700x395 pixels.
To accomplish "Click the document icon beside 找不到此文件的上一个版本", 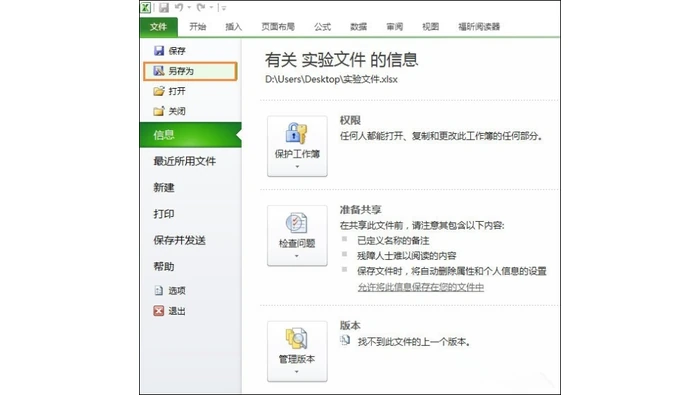I will tap(345, 340).
